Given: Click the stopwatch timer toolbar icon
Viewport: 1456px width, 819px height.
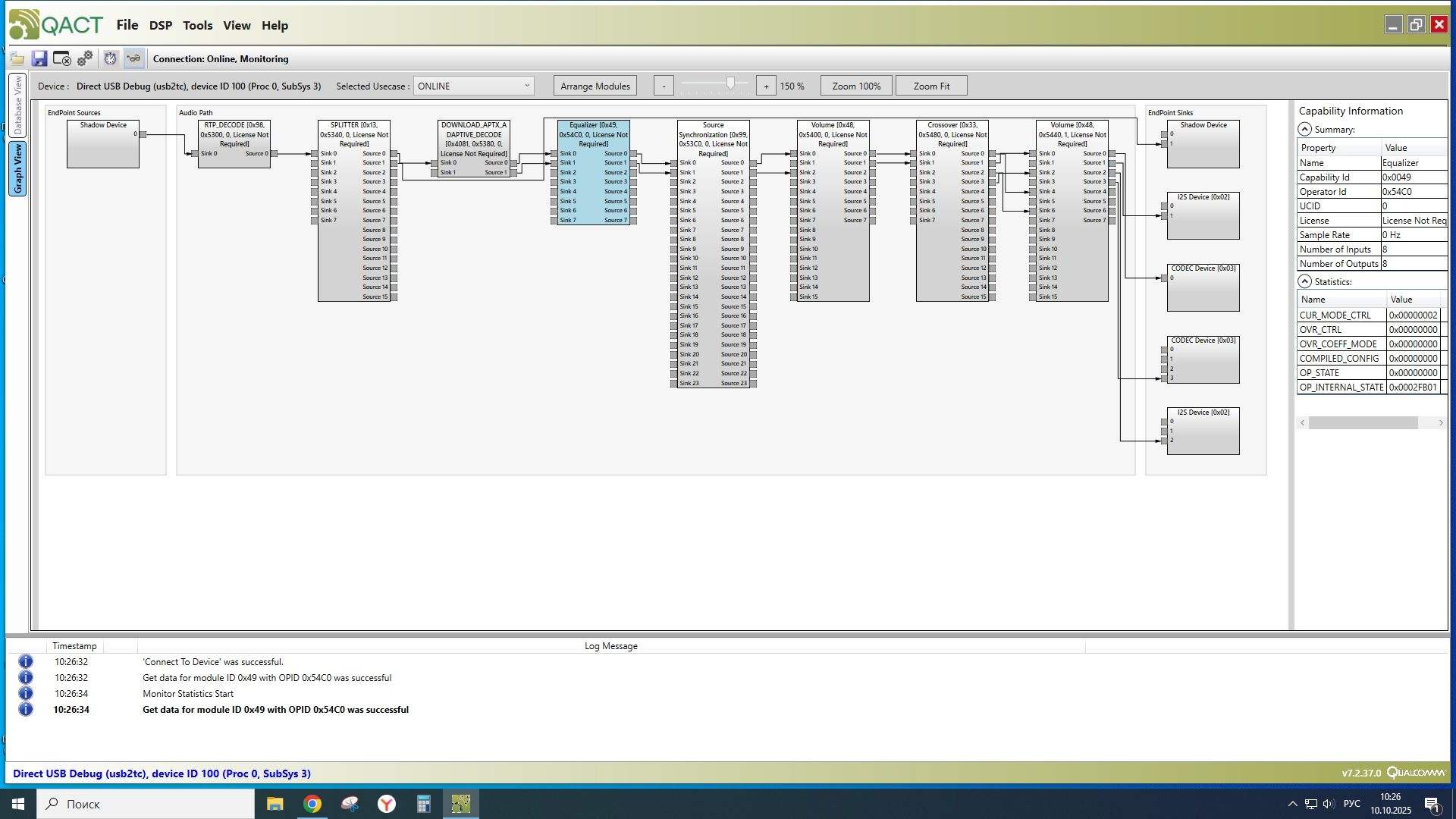Looking at the screenshot, I should tap(111, 58).
